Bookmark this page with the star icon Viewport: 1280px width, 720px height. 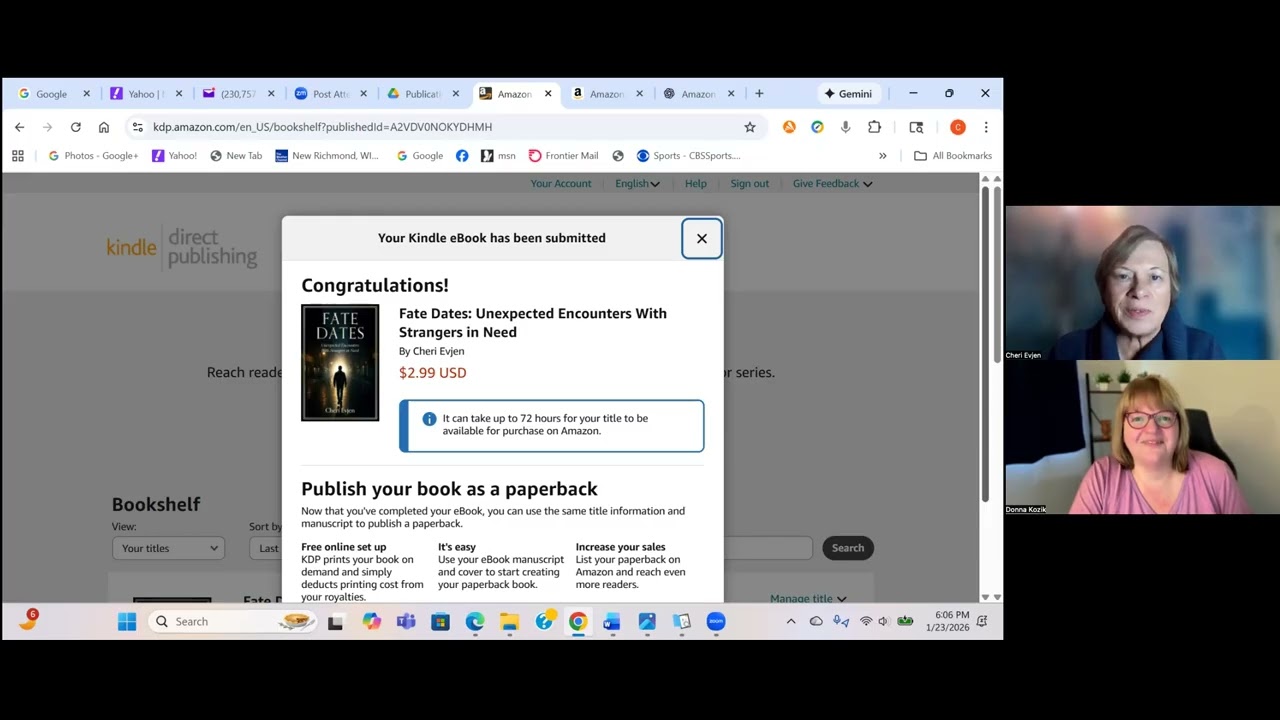(x=749, y=127)
